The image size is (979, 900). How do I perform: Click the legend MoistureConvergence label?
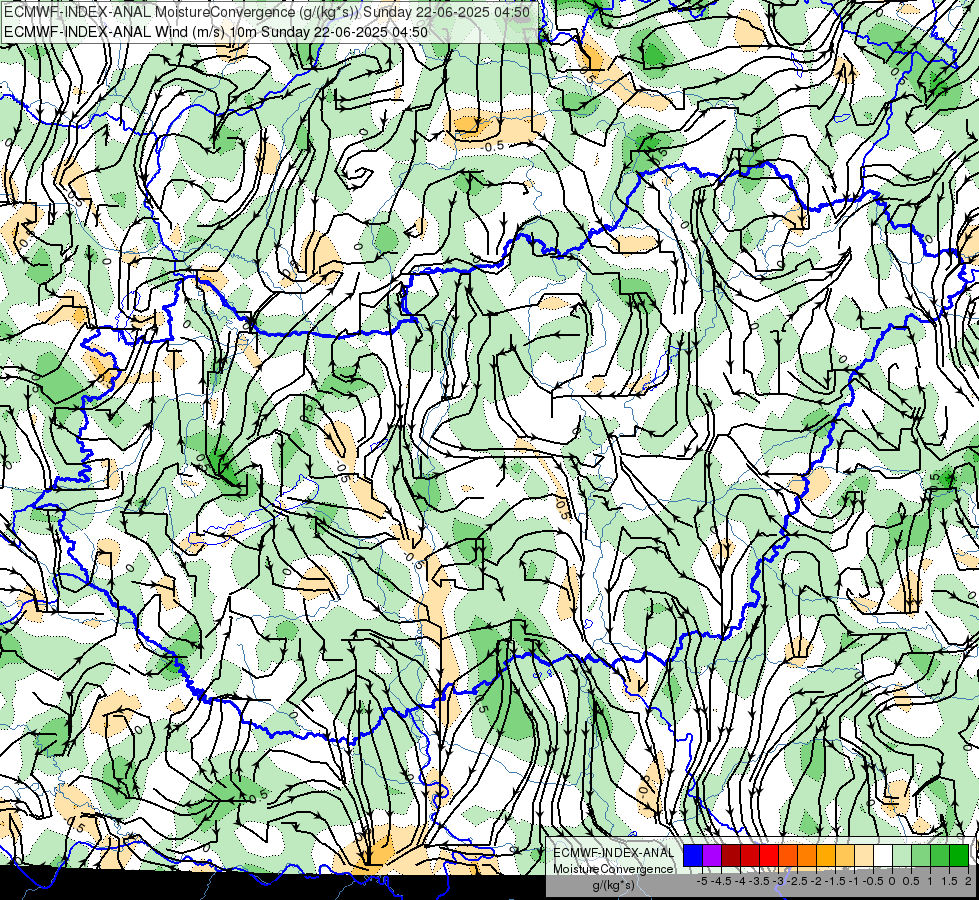(613, 869)
